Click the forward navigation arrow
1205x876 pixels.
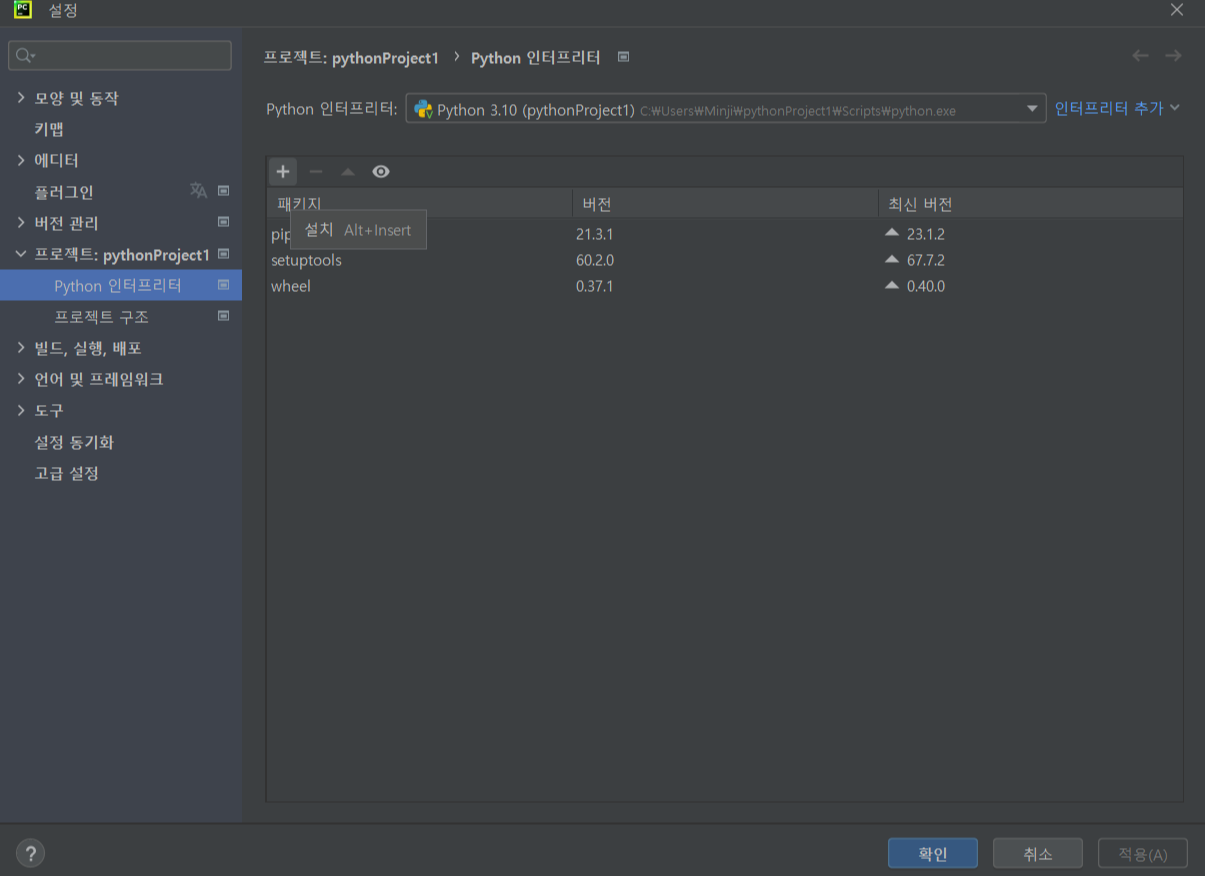[x=1173, y=56]
